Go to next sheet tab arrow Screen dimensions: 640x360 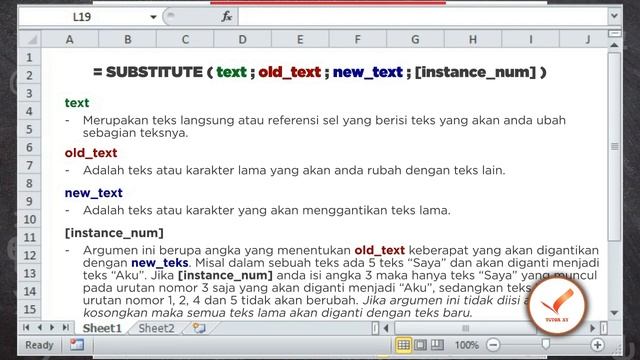tap(52, 327)
